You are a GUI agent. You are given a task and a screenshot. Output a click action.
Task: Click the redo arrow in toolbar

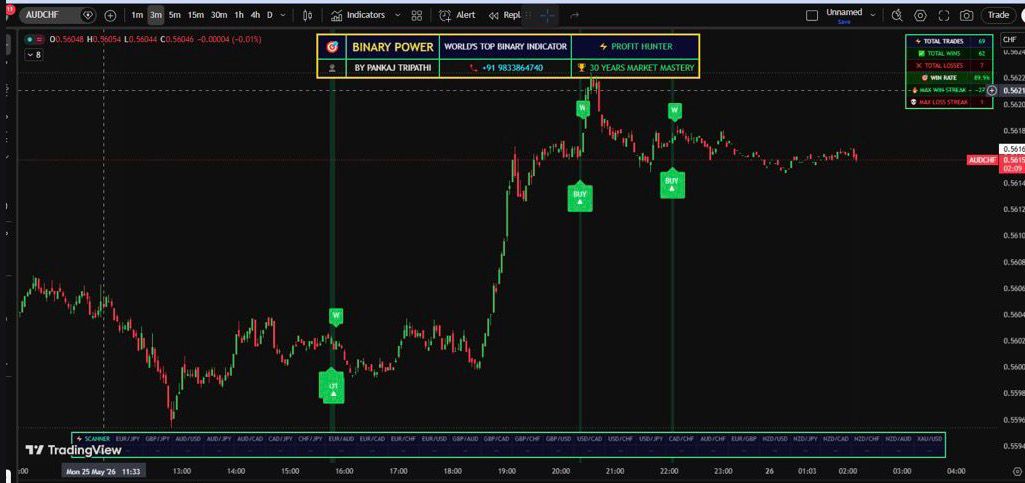point(575,15)
